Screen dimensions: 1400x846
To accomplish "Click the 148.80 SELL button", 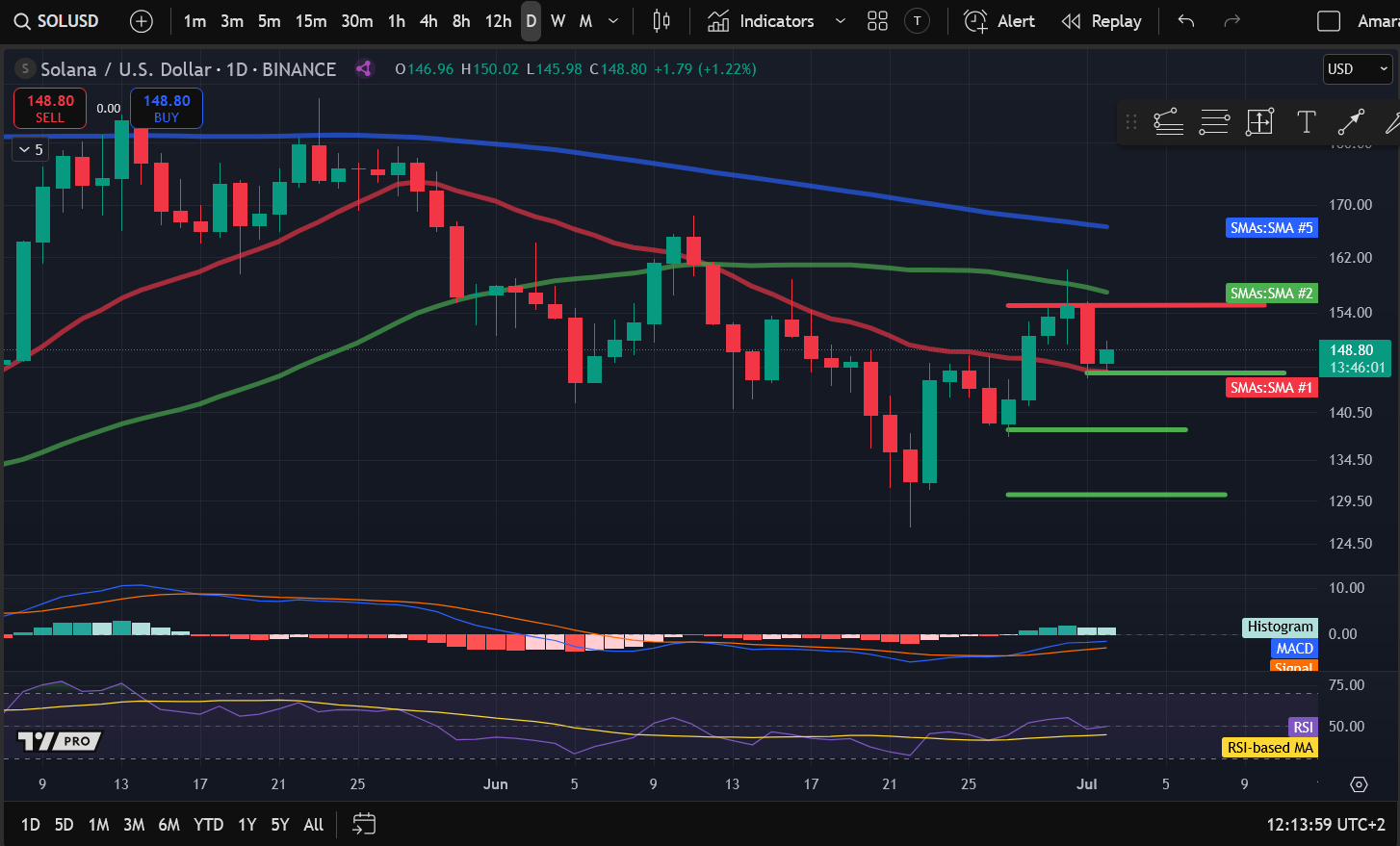I will [x=50, y=108].
